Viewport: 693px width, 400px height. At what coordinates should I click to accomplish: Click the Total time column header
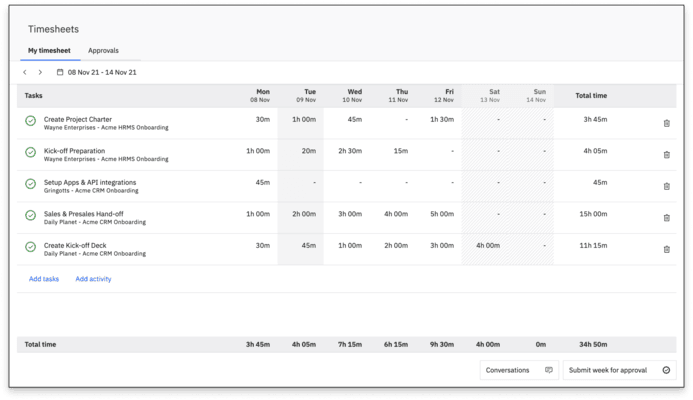(591, 95)
